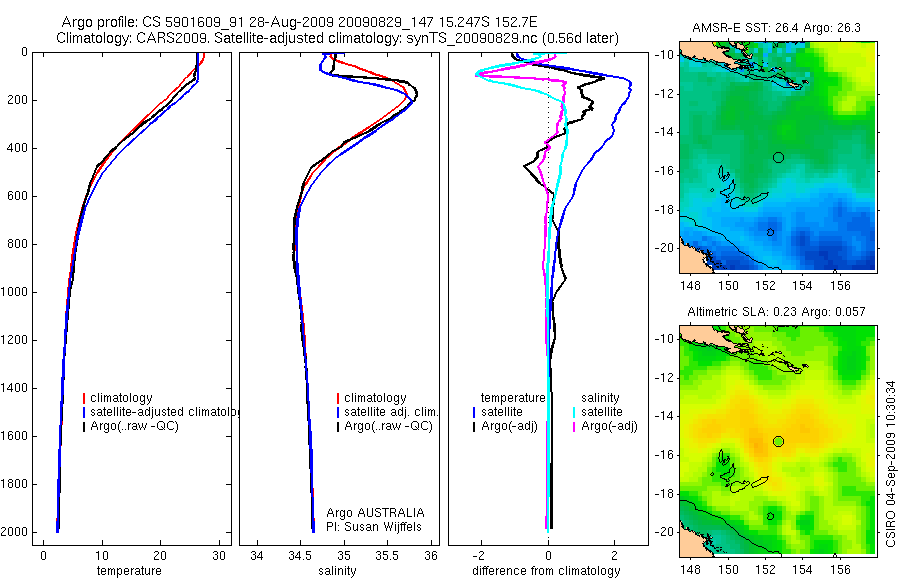Click 'satellite' under temperature heading in difference legend
This screenshot has height=580, width=900.
(502, 412)
